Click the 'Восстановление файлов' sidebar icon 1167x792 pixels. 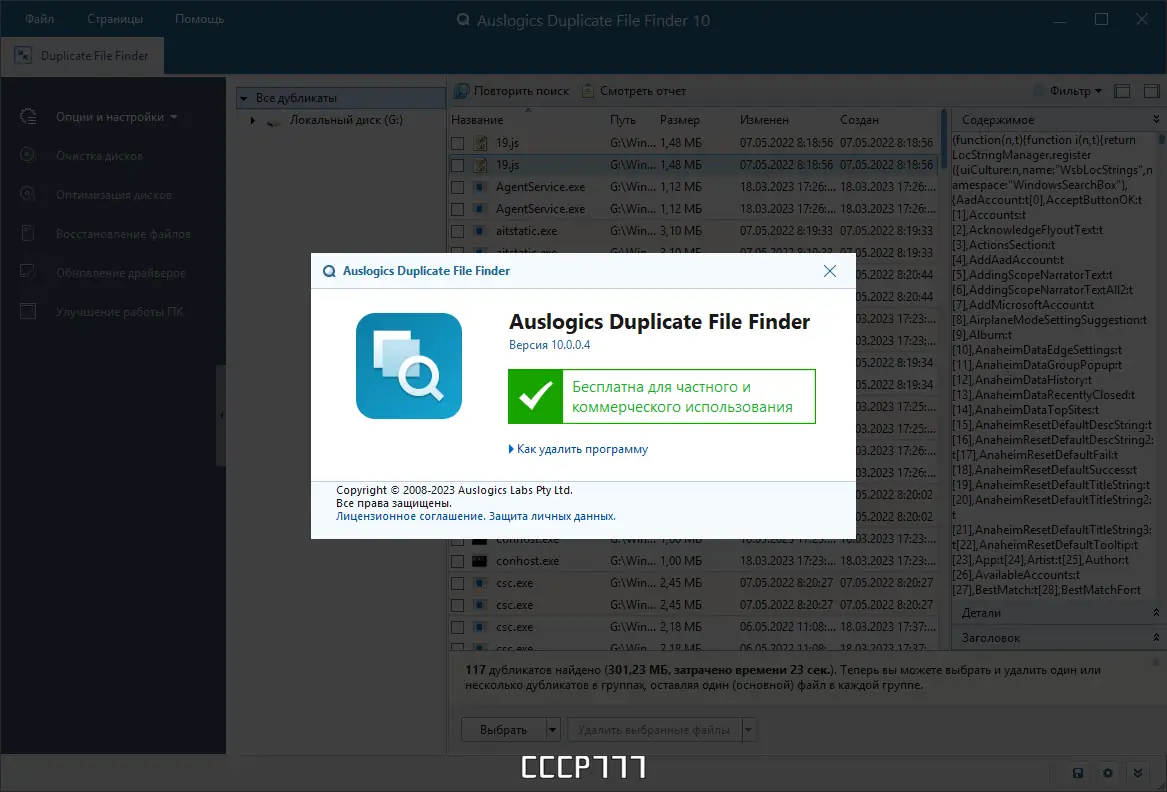(28, 233)
